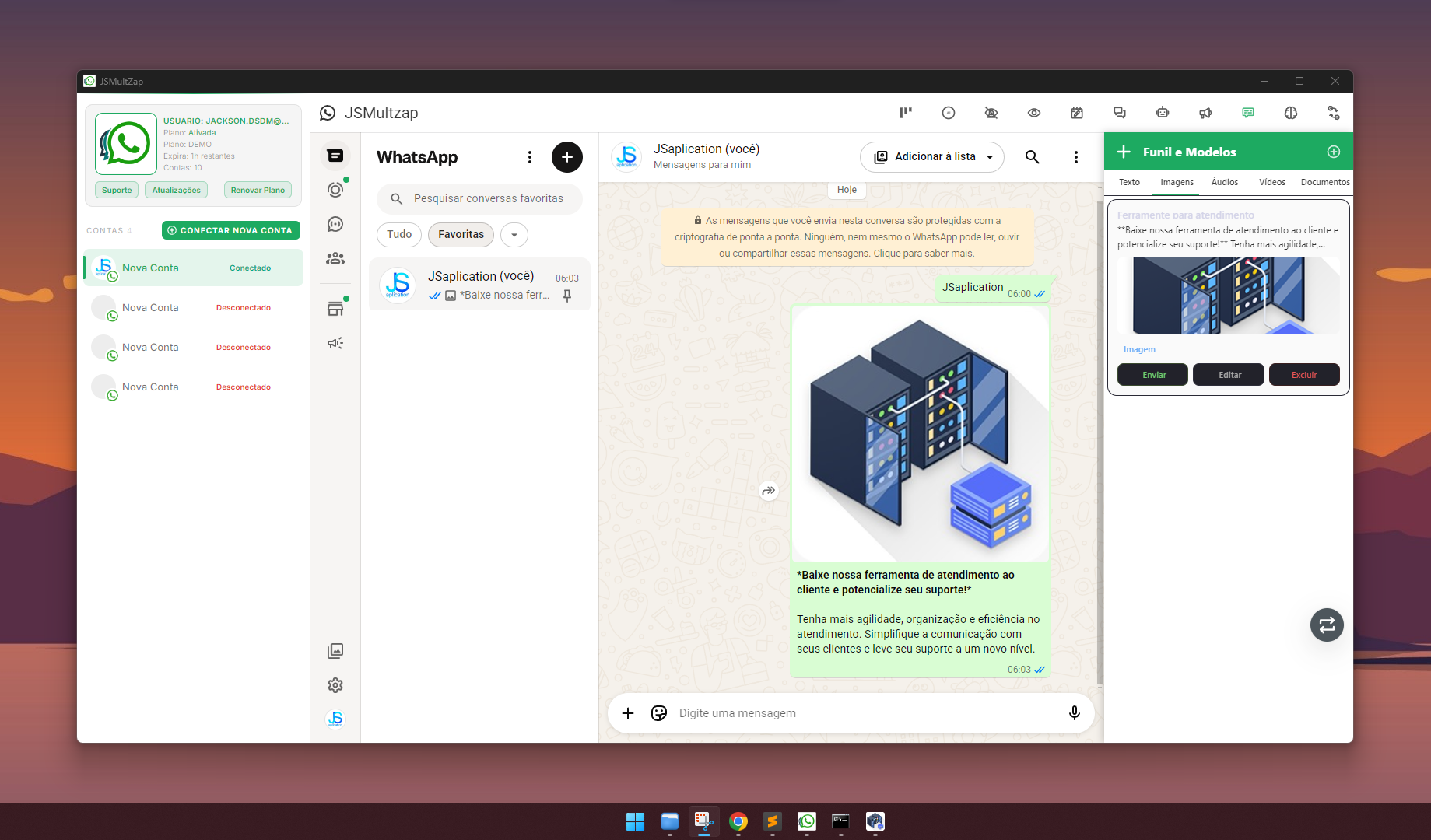Open the quick replies chat bubbles icon
1431x840 pixels.
pos(1120,113)
